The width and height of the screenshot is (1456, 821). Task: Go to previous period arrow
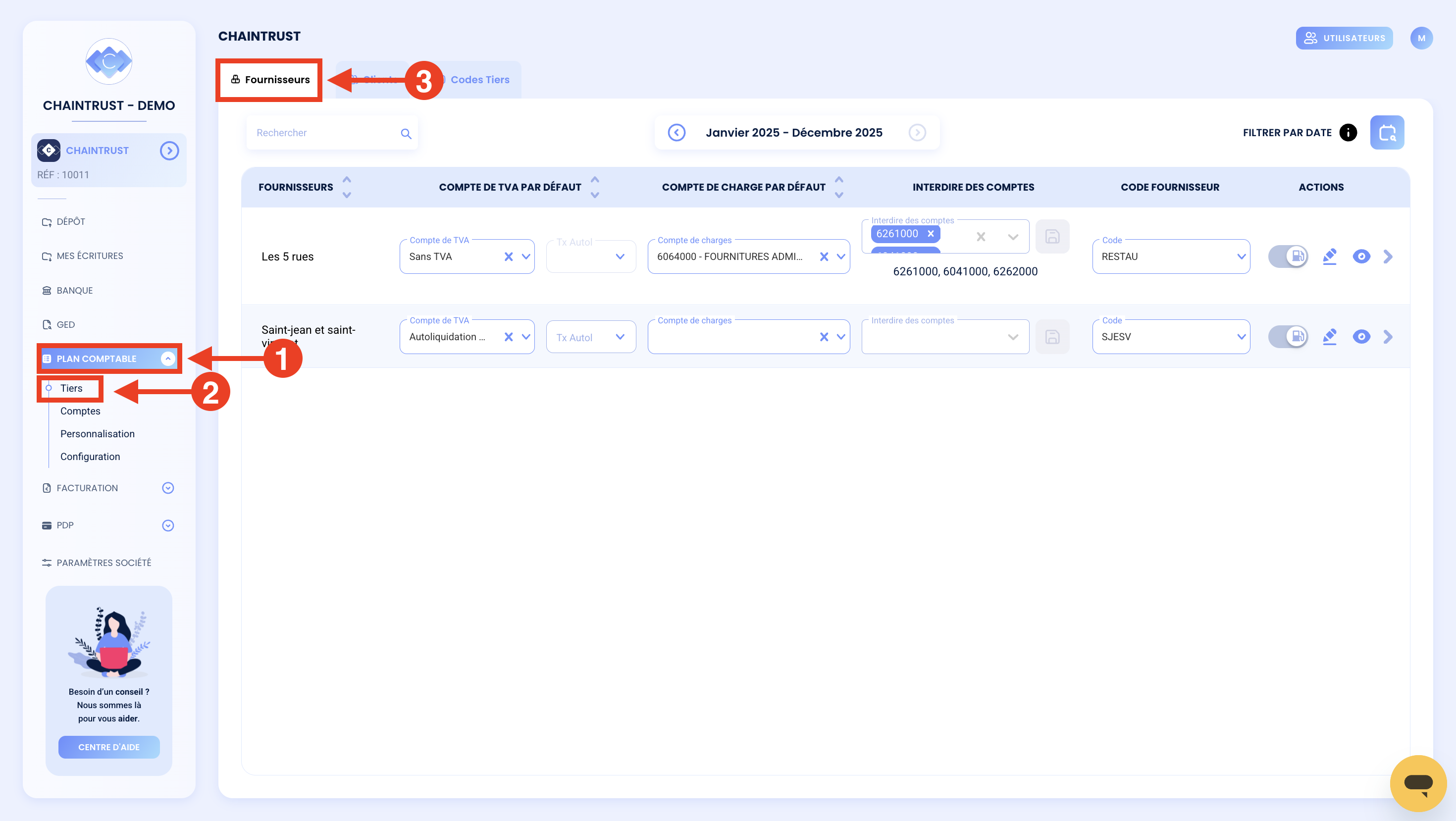(x=676, y=132)
